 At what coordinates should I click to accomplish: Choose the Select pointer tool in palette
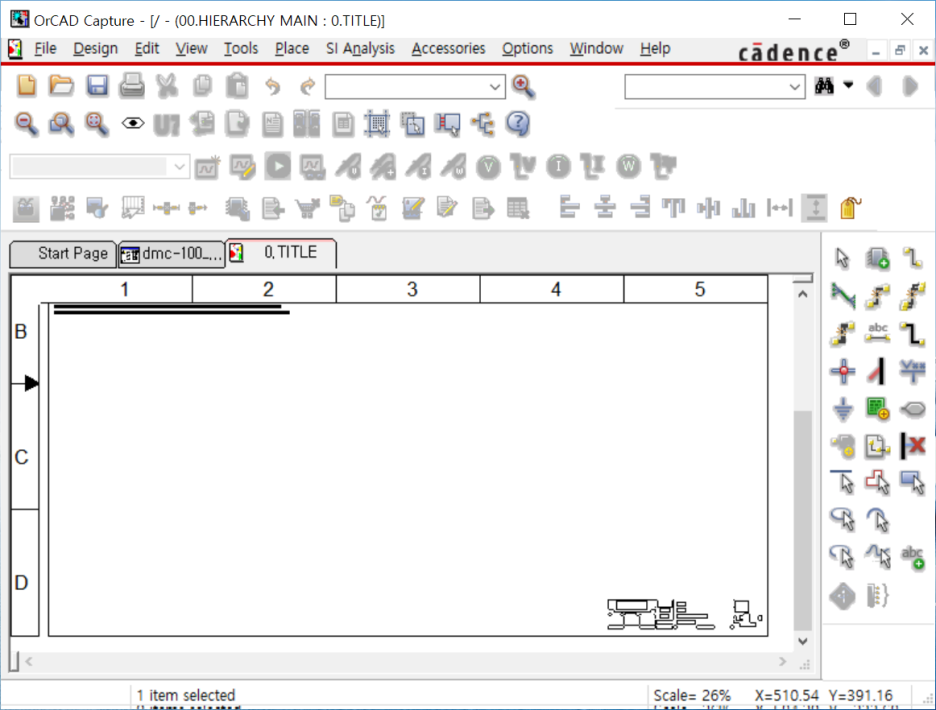coord(842,259)
